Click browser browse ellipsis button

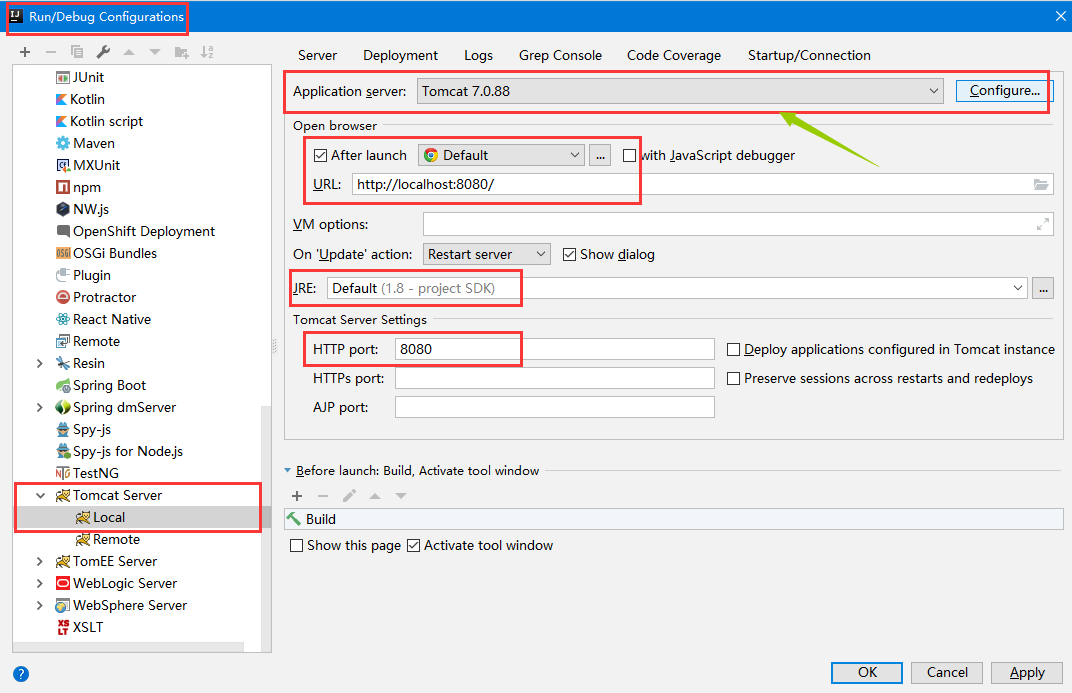600,155
